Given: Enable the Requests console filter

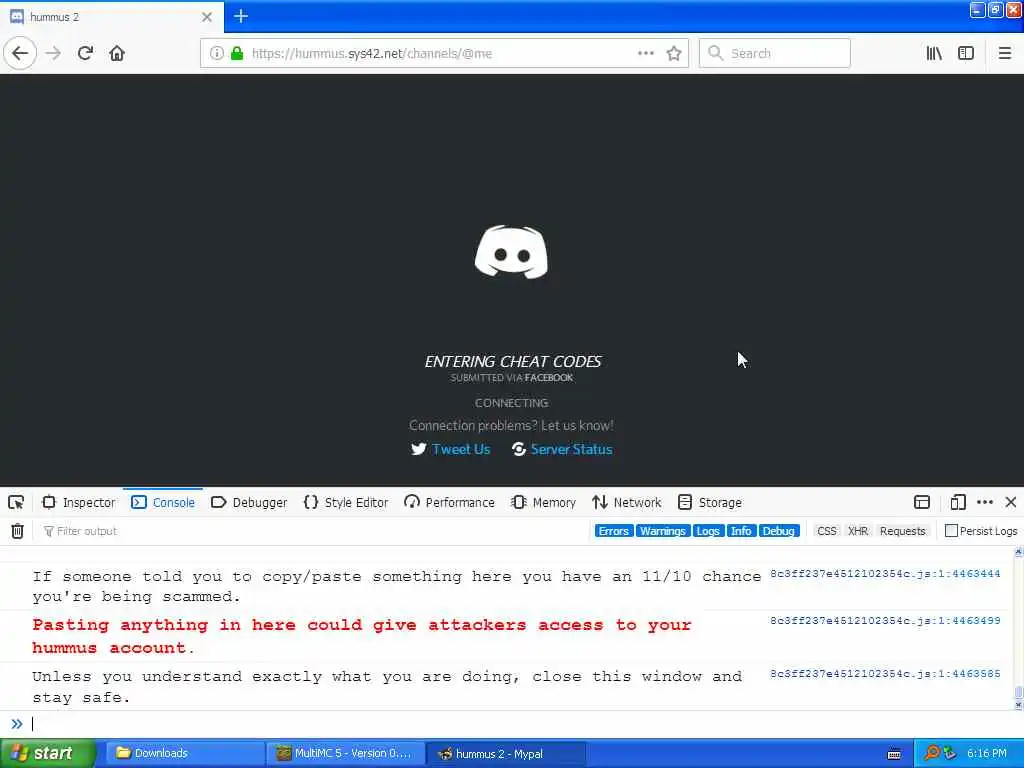Looking at the screenshot, I should [903, 531].
